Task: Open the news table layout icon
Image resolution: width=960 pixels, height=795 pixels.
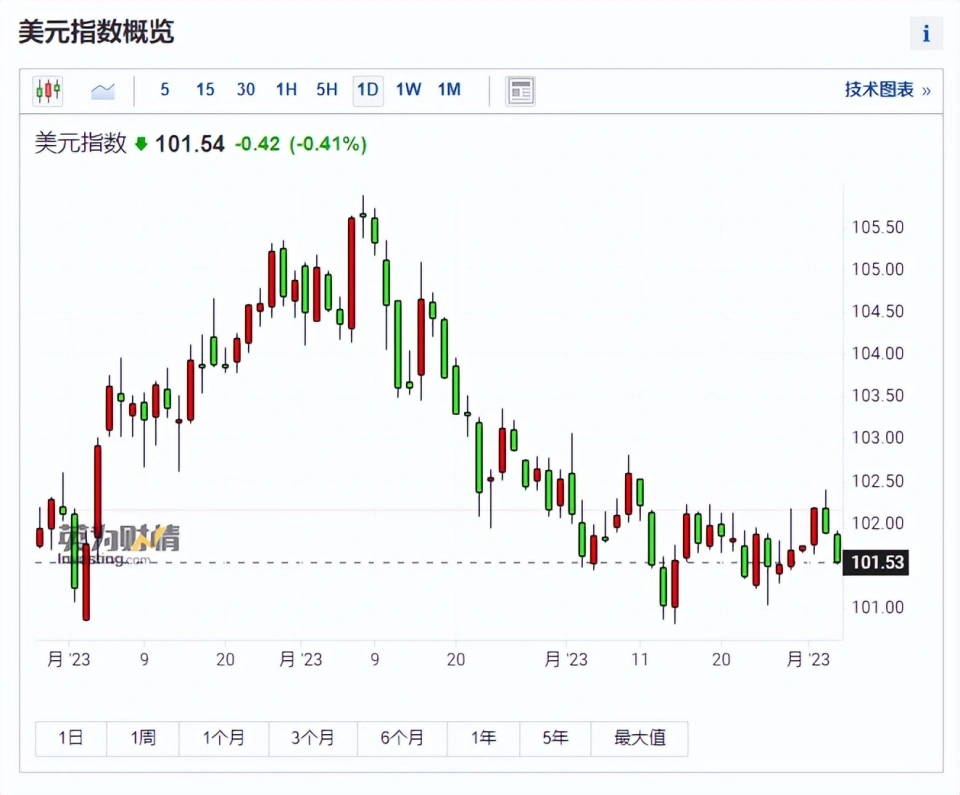Action: 520,91
